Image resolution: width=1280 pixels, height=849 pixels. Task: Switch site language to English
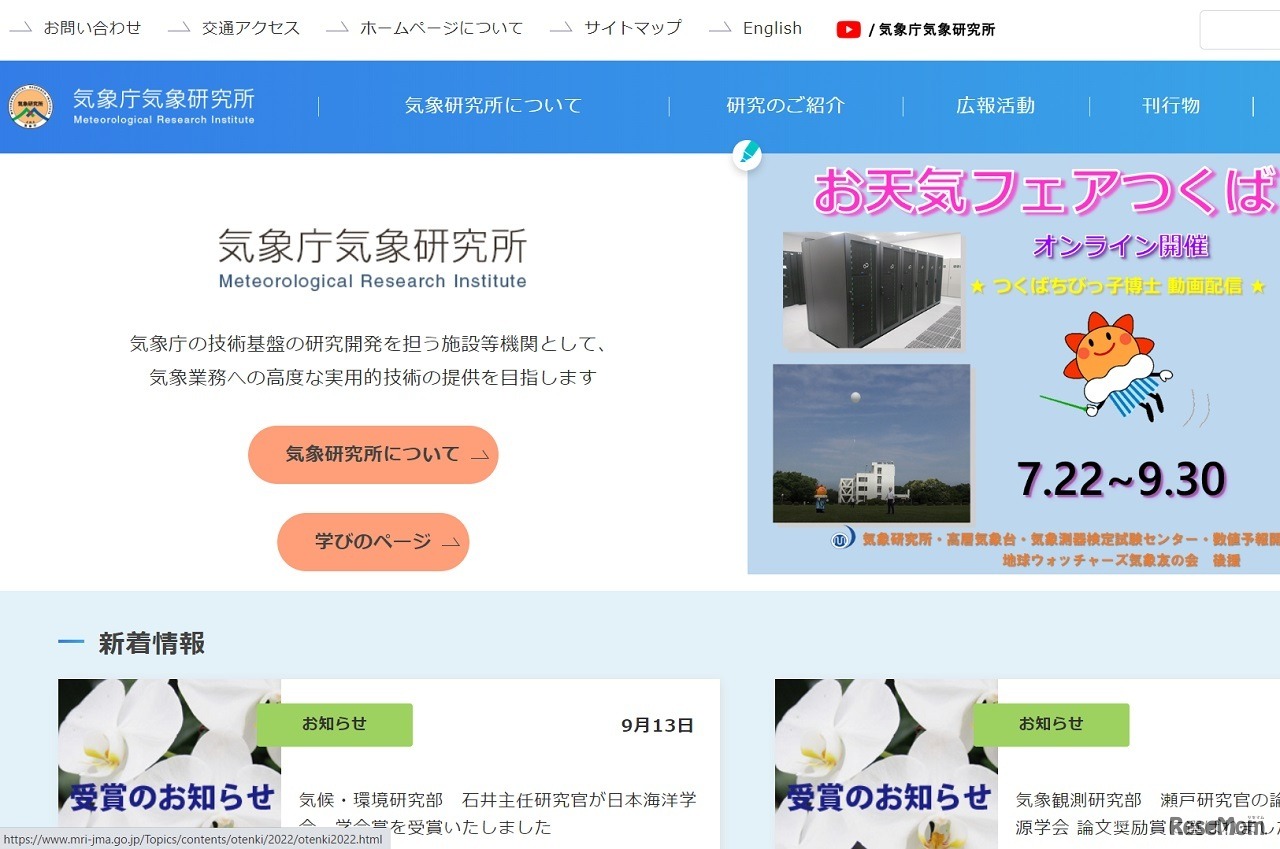772,28
